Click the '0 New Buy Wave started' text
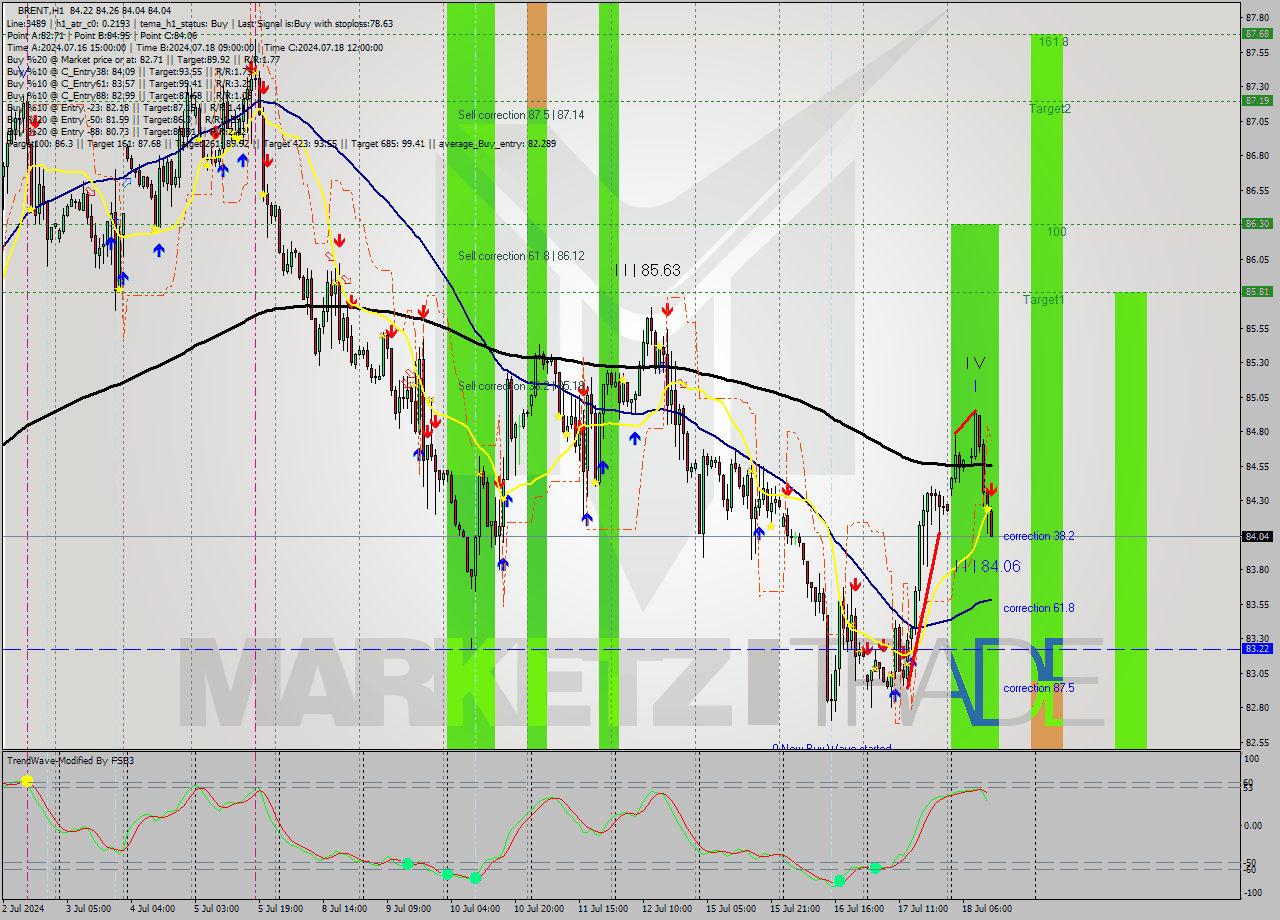 832,748
